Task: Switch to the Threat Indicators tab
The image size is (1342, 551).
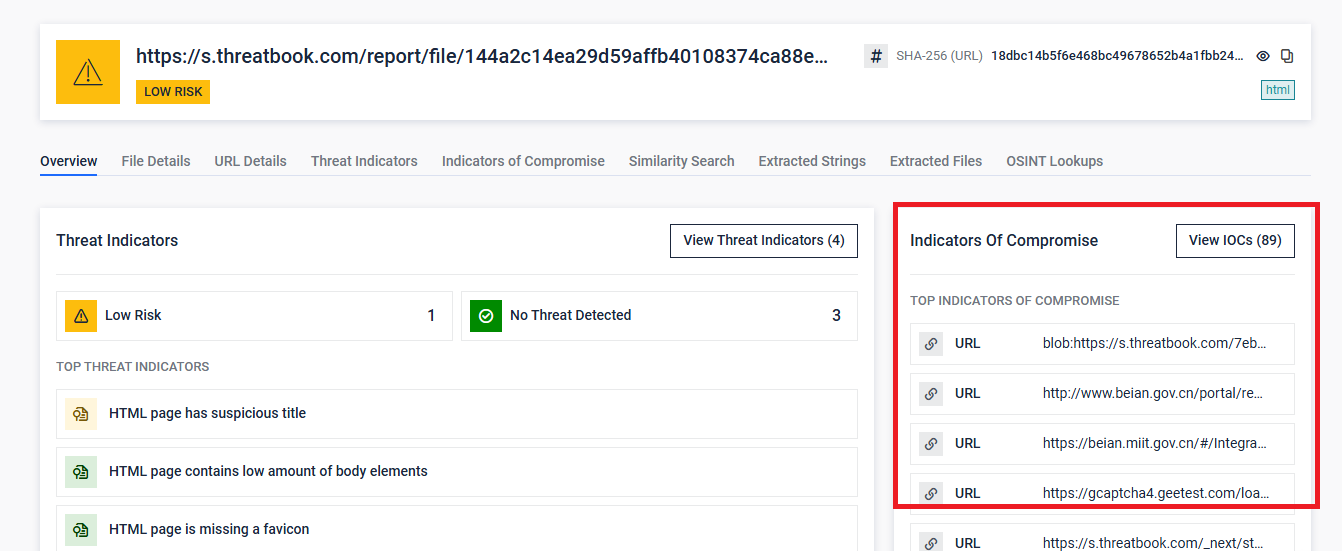Action: [364, 161]
